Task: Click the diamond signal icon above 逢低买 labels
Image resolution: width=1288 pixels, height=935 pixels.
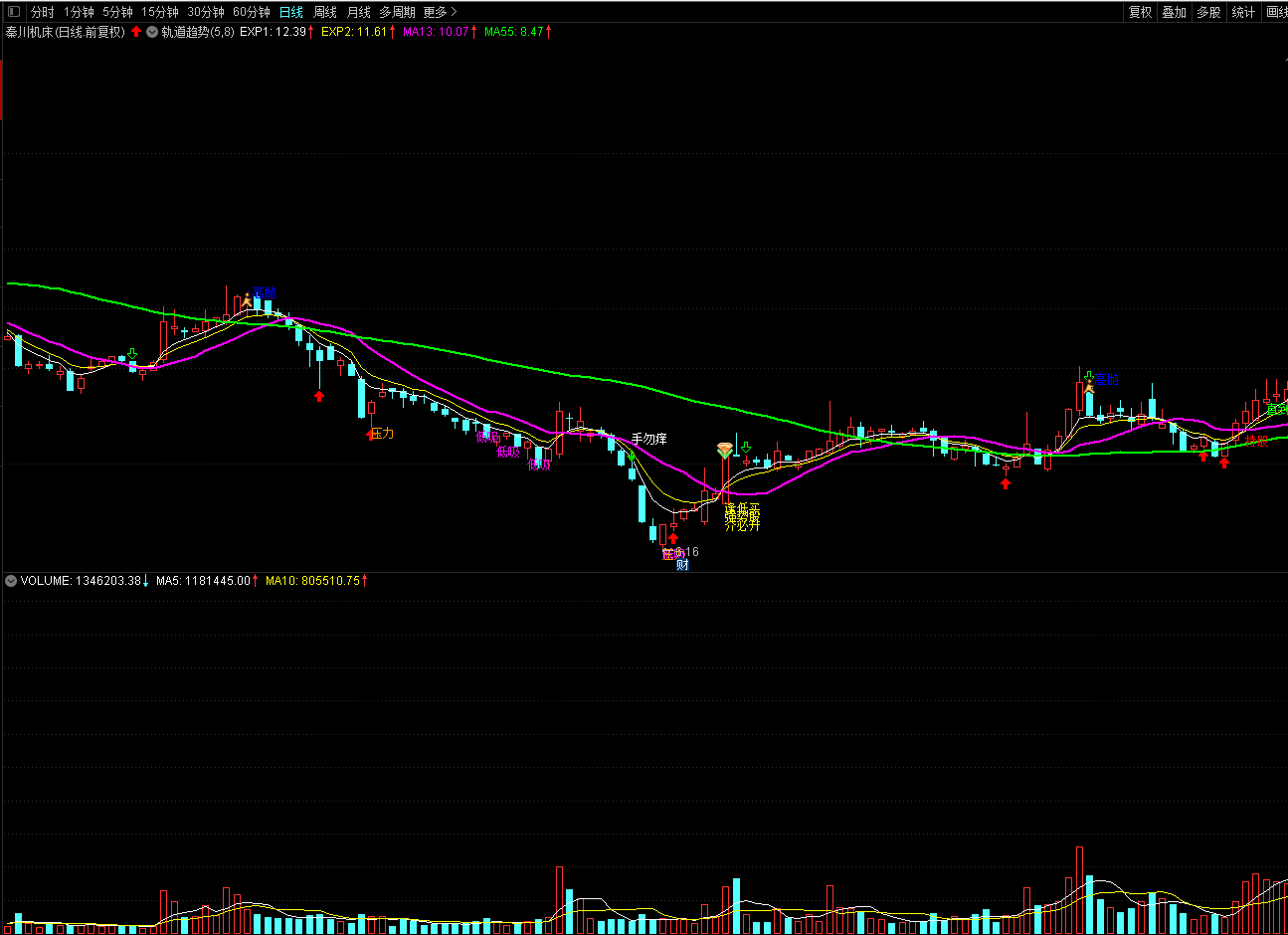Action: click(x=725, y=451)
